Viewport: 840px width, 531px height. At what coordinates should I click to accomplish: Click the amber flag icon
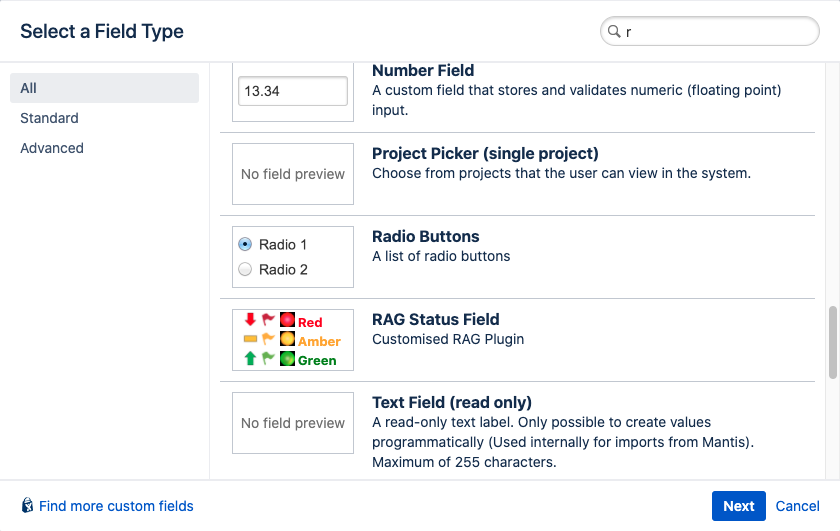point(268,340)
